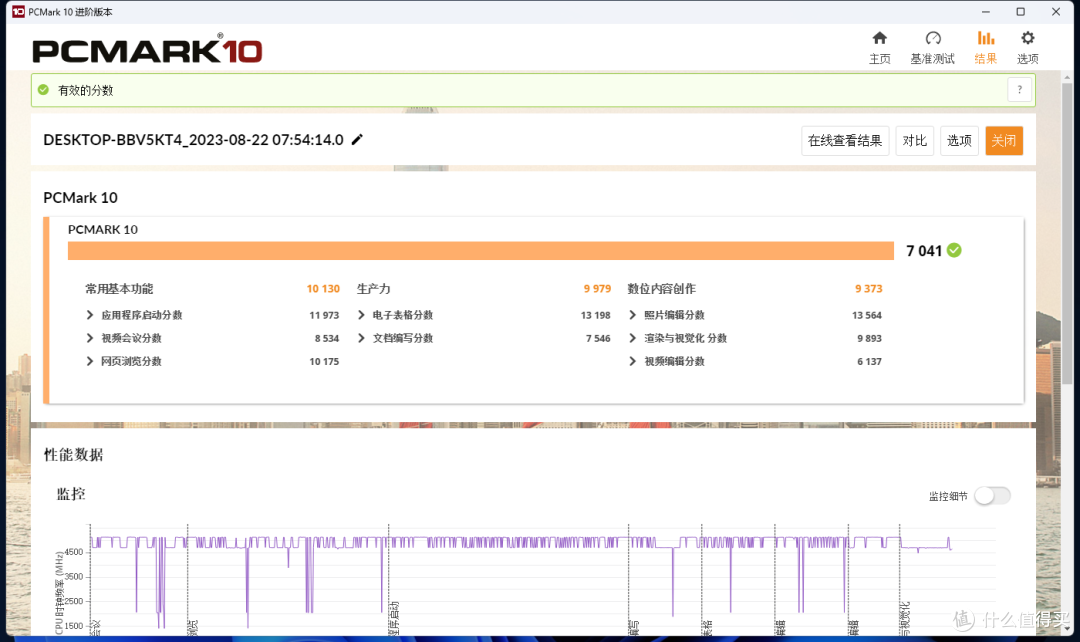The height and width of the screenshot is (642, 1080).
Task: Click the value 8 534
Action: point(326,338)
